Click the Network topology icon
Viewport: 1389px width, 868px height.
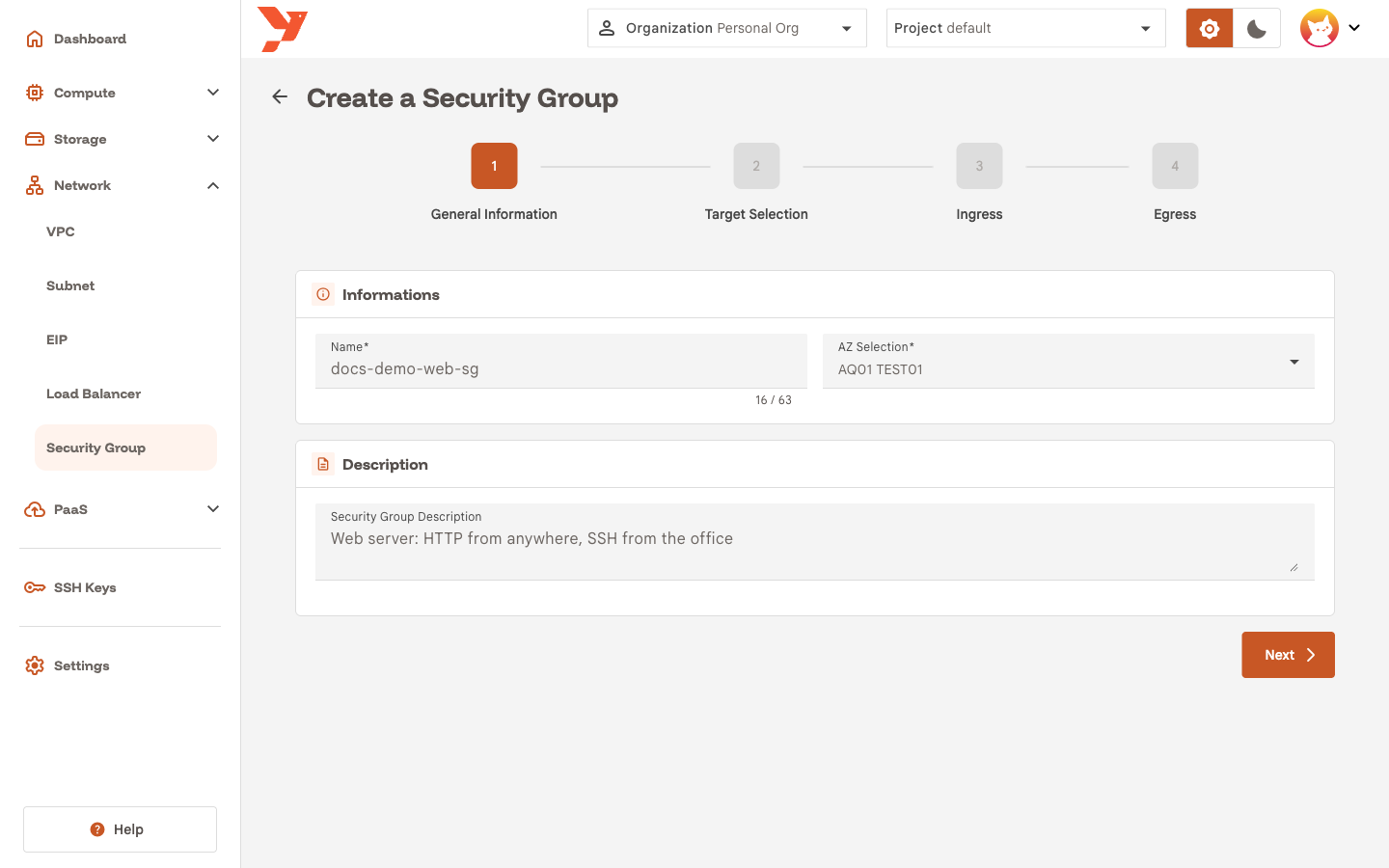[x=35, y=185]
